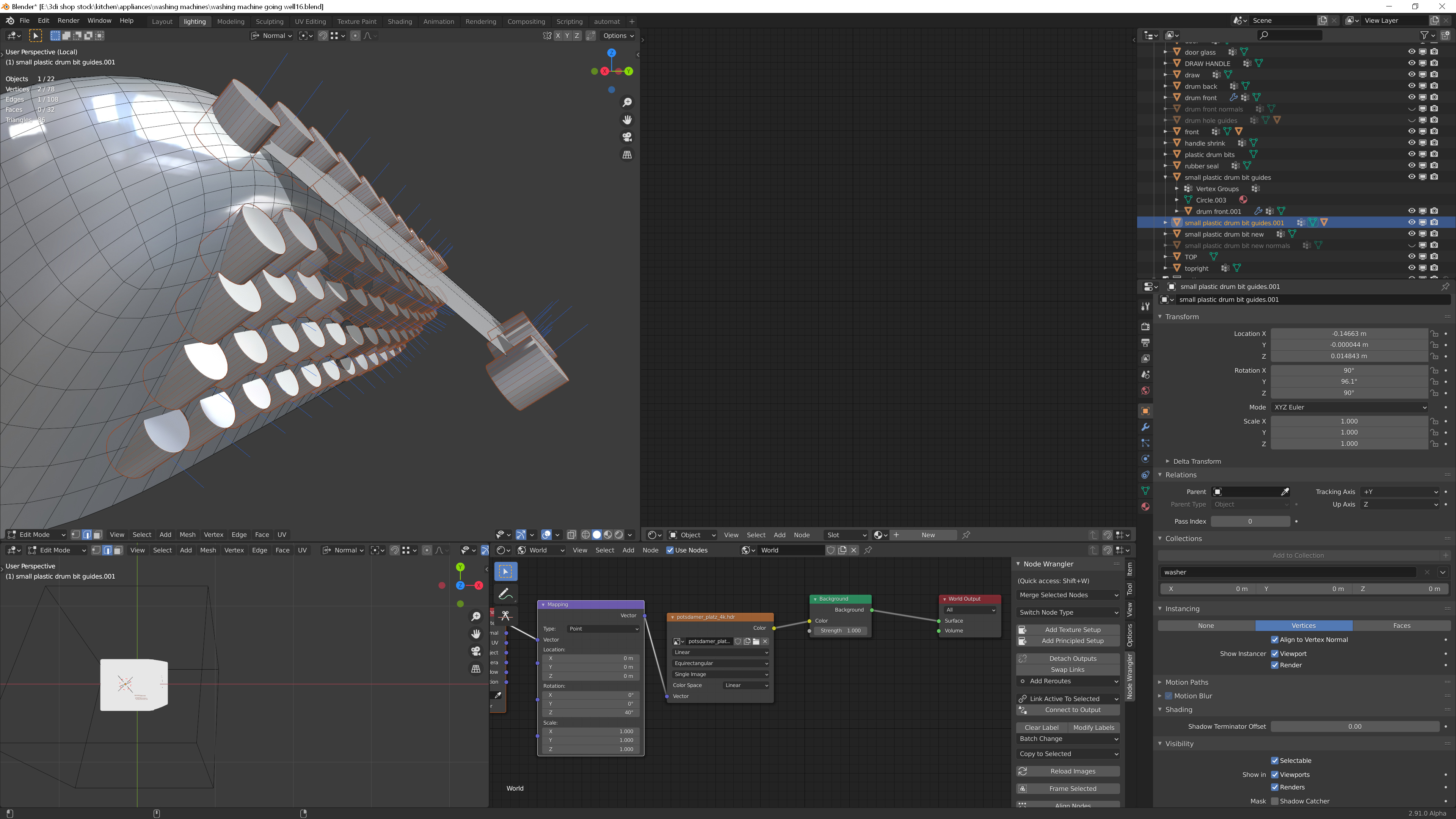Click the Swap Links button
This screenshot has height=819, width=1456.
coord(1068,670)
